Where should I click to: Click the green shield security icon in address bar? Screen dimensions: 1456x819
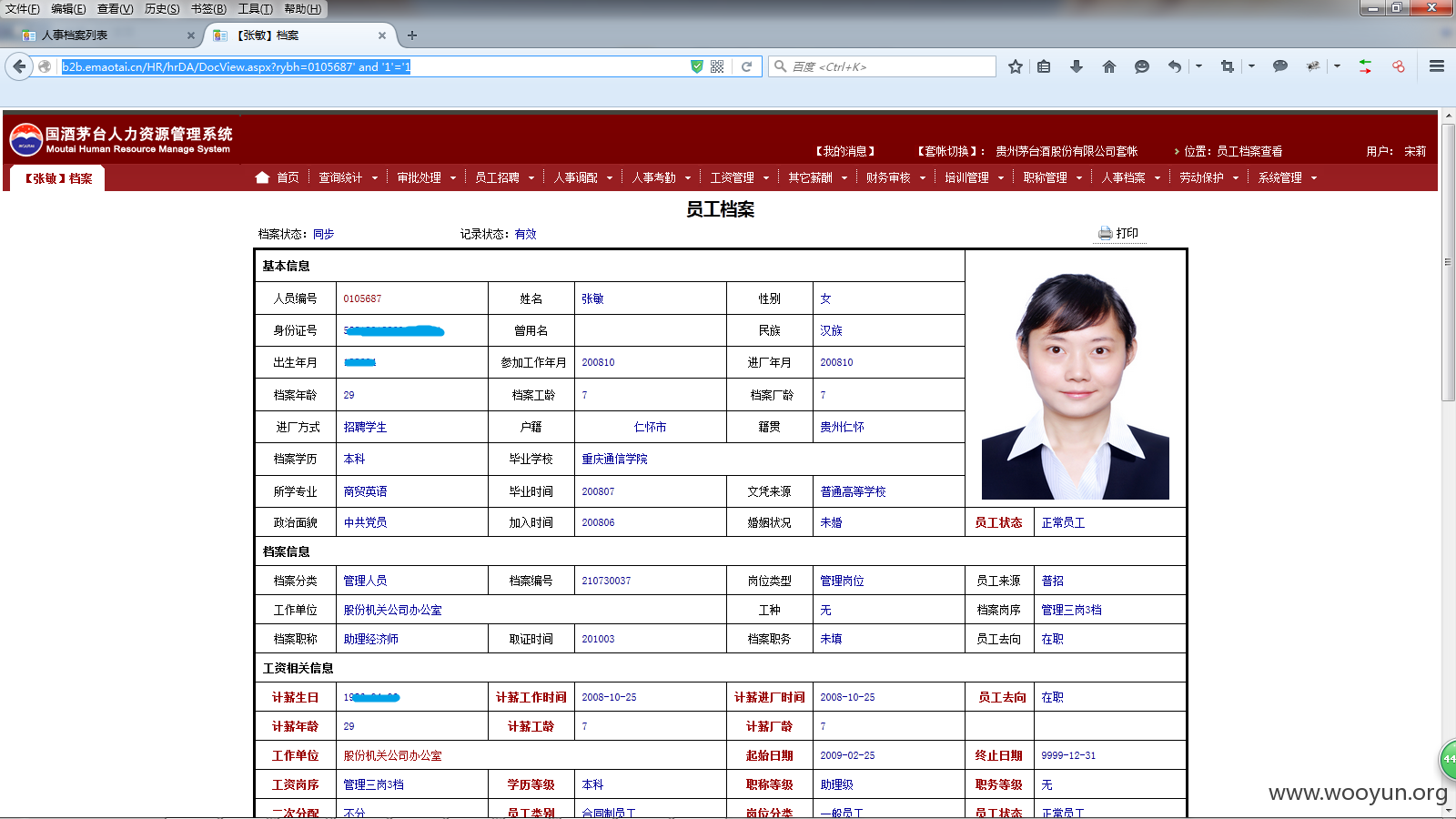point(697,66)
